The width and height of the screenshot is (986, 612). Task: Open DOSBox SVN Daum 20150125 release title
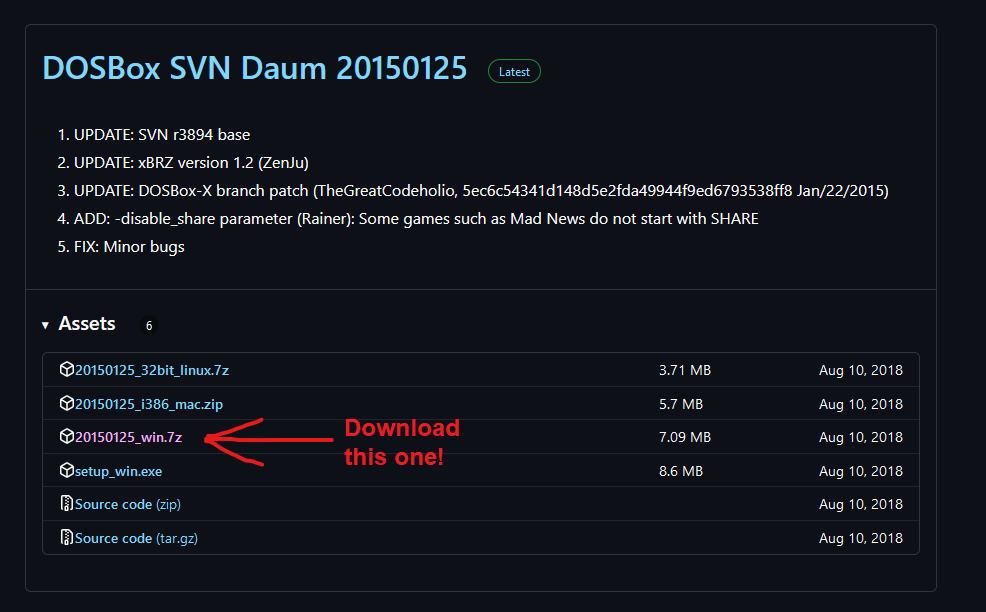[255, 68]
